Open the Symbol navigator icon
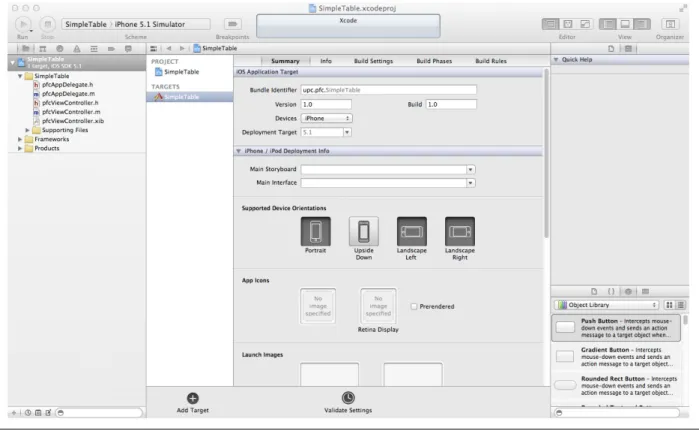 coord(43,49)
